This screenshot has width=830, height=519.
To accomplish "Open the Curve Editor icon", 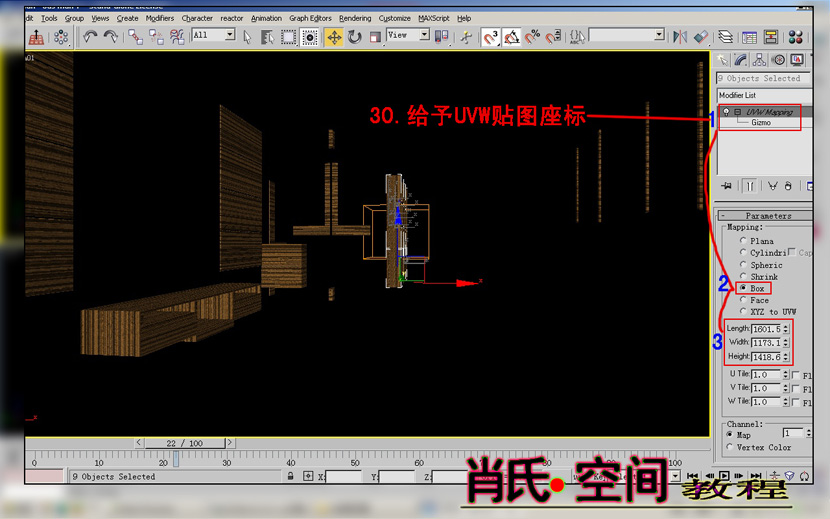I will pos(750,37).
